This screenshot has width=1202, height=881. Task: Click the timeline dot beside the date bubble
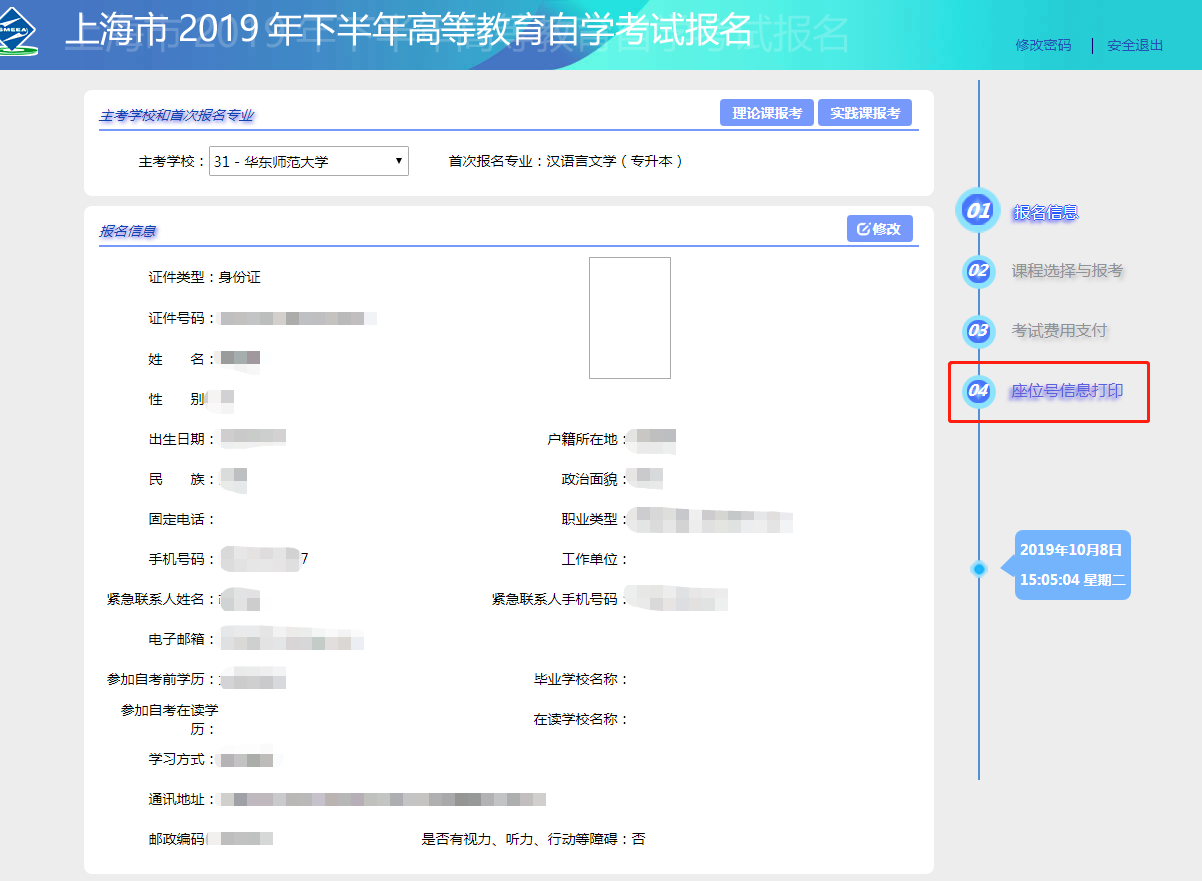pyautogui.click(x=977, y=567)
